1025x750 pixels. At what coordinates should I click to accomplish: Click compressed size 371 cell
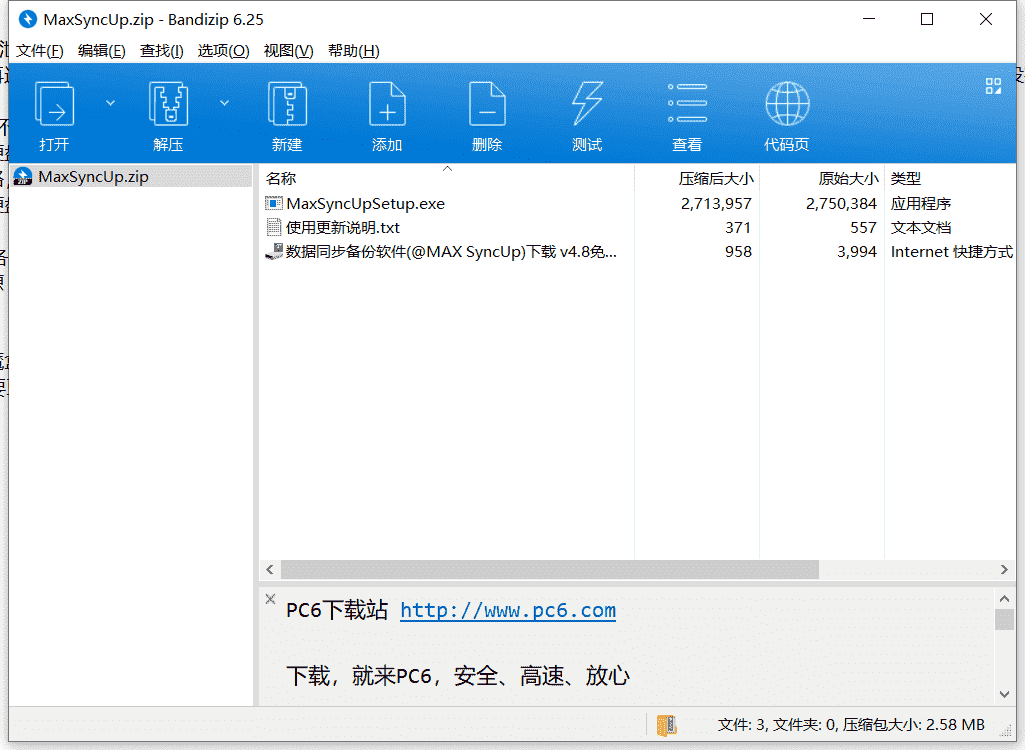pos(737,228)
